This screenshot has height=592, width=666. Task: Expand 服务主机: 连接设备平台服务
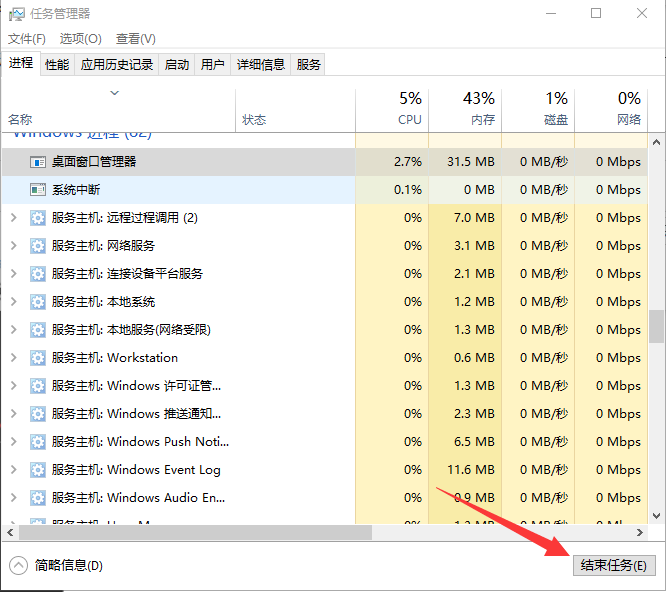14,274
